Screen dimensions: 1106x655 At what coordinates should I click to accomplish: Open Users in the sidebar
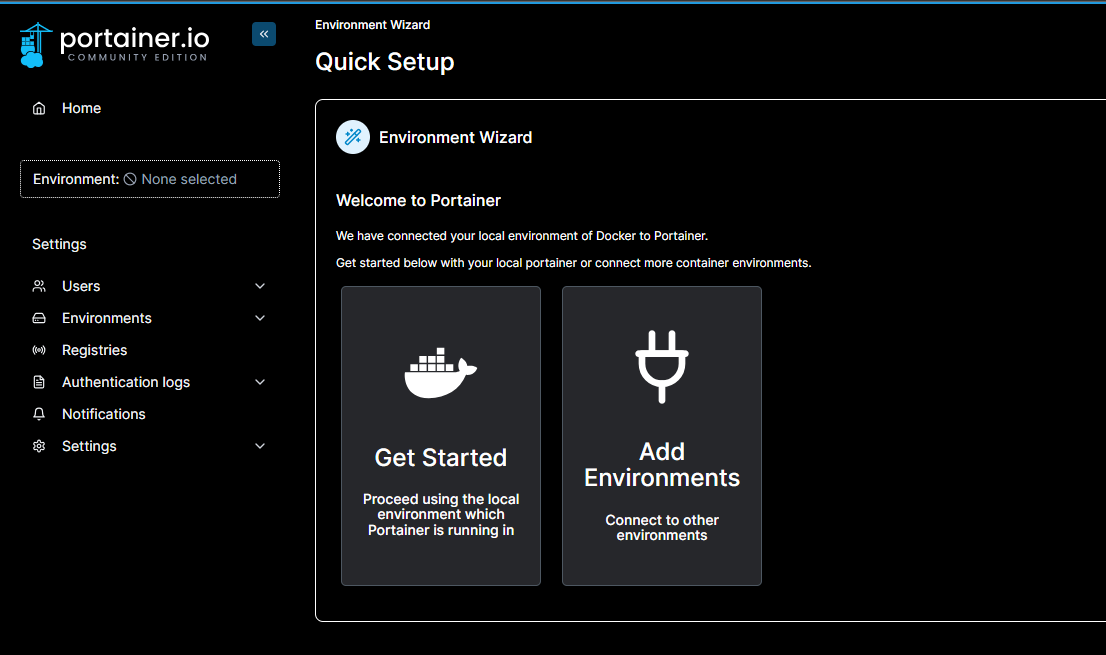click(x=81, y=286)
